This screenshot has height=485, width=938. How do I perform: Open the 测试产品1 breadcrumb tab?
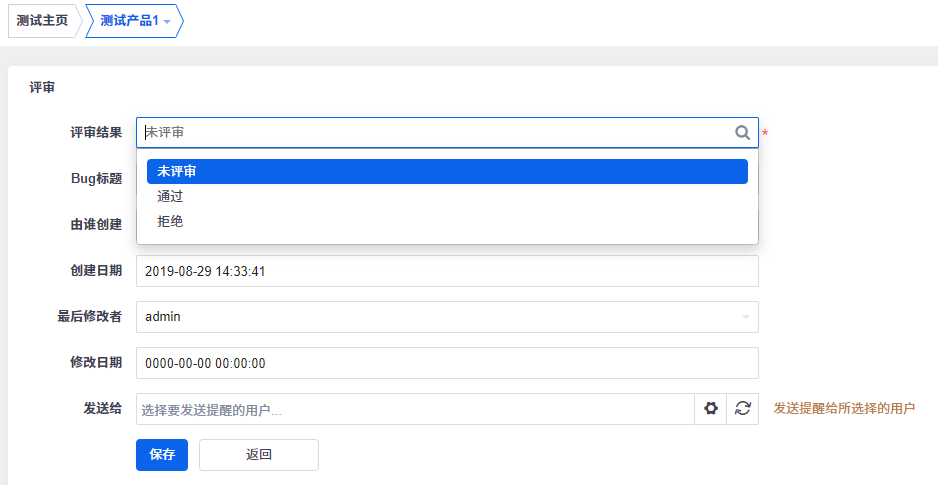coord(130,21)
